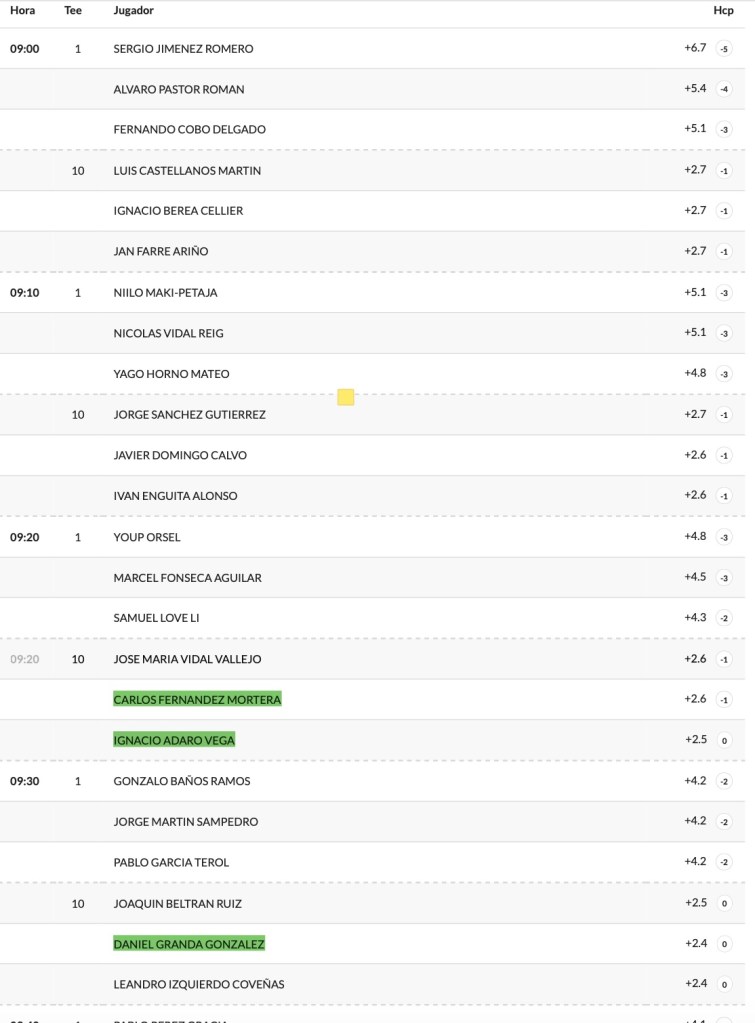Screen dimensions: 755x1023
Task: Sort by the Tee column header
Action: coord(73,11)
